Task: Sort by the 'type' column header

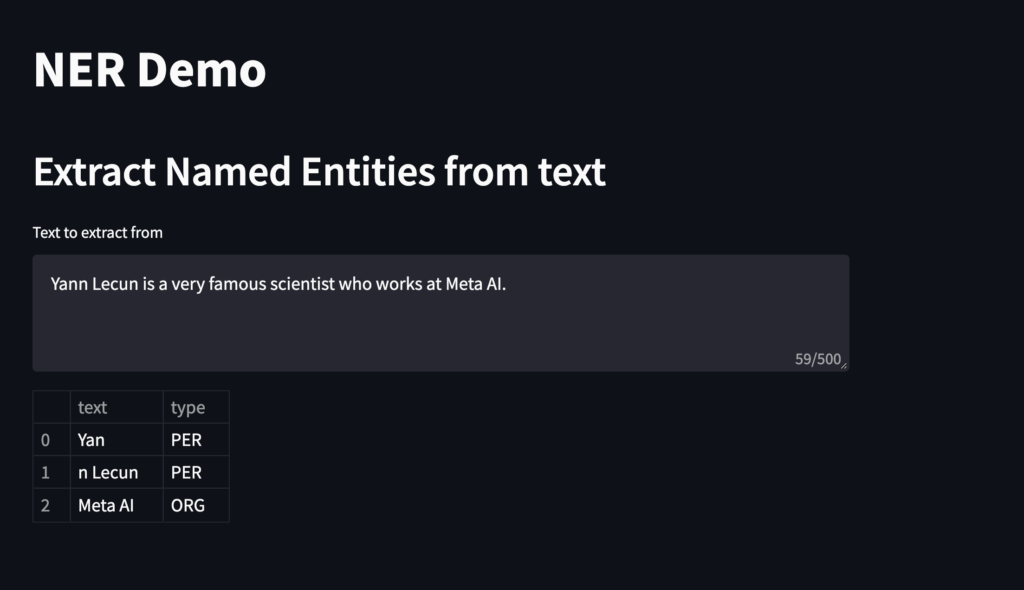Action: tap(188, 407)
